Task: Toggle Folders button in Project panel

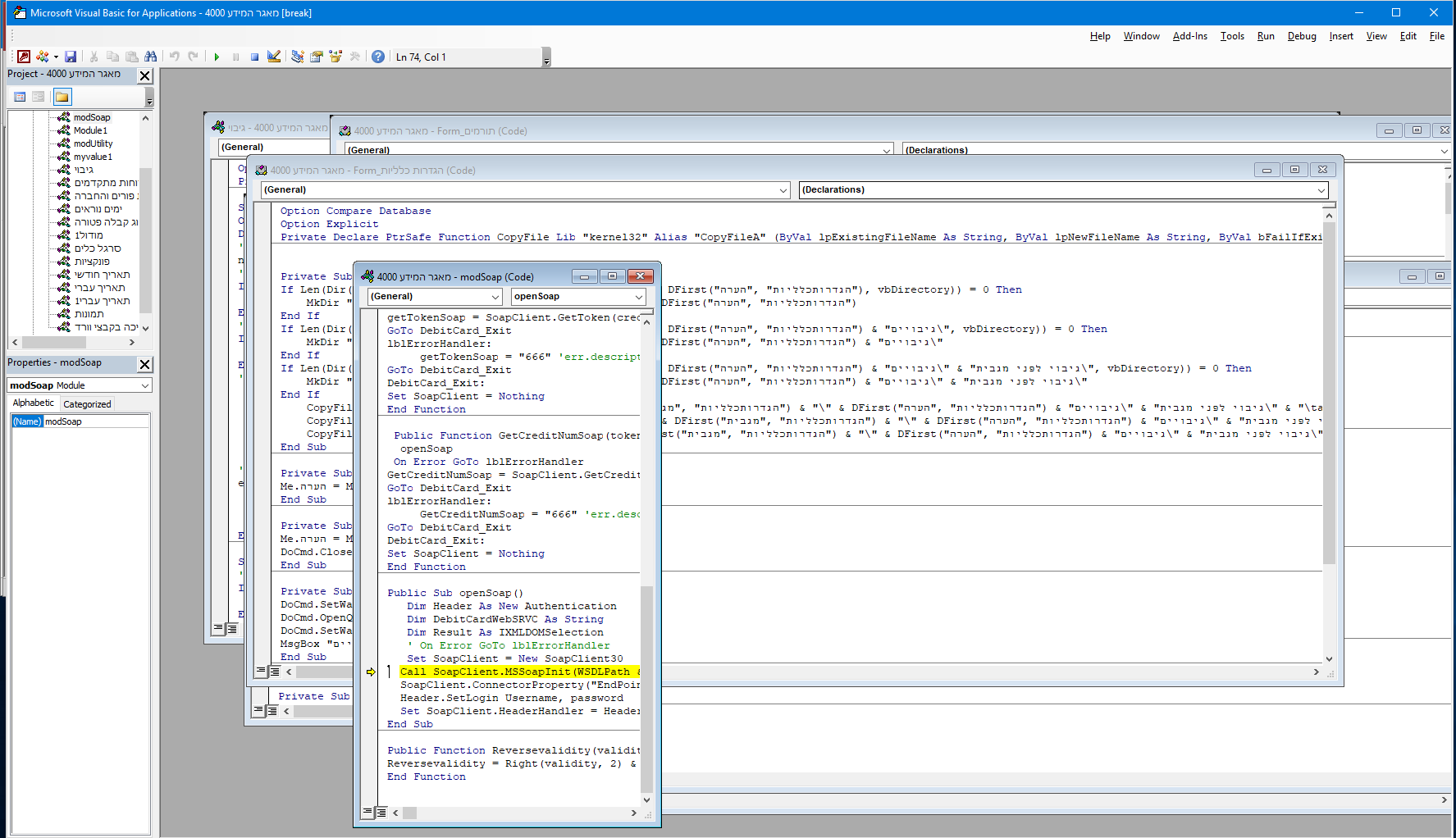Action: (62, 97)
